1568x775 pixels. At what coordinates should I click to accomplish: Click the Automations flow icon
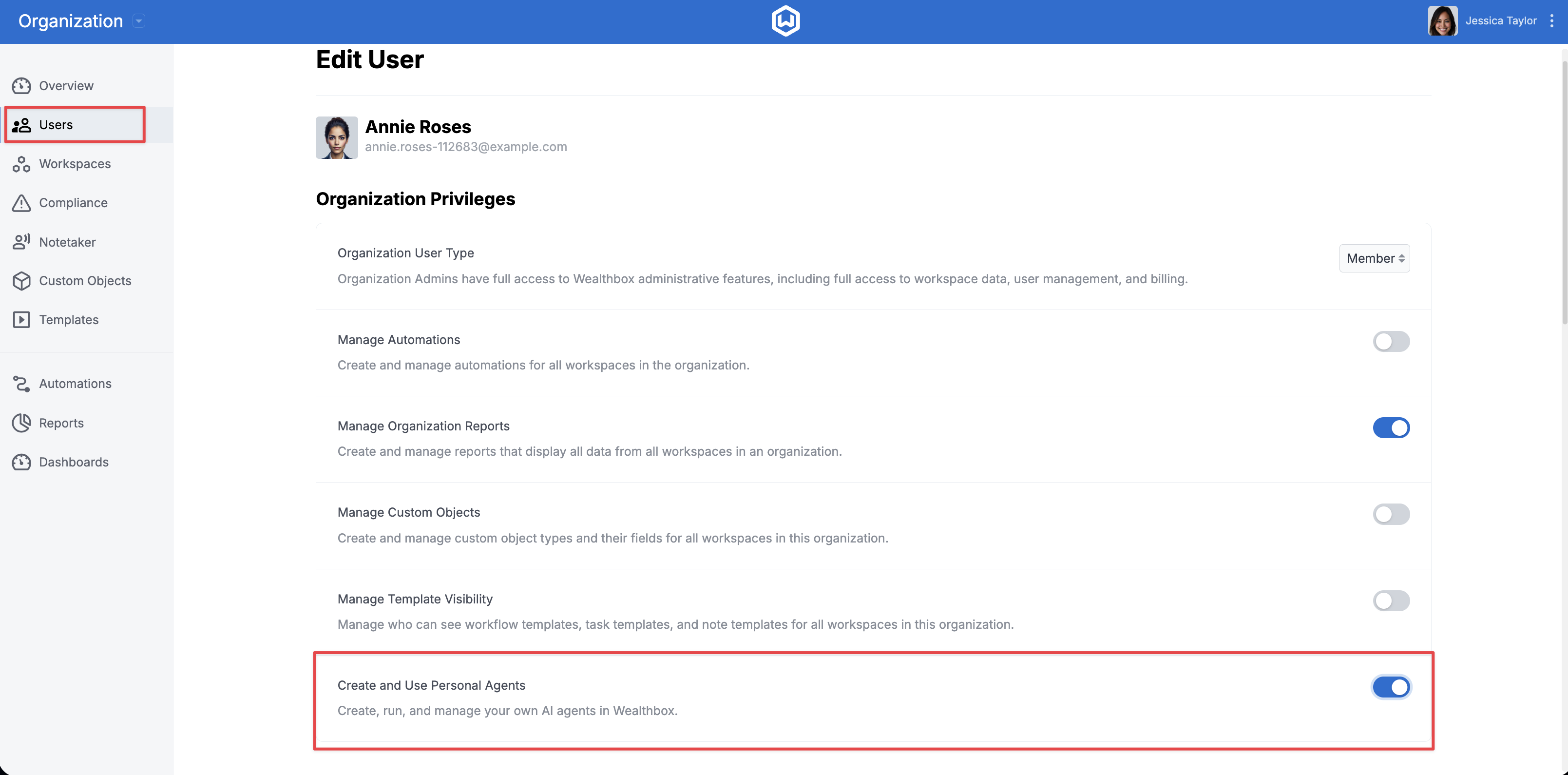[x=21, y=384]
